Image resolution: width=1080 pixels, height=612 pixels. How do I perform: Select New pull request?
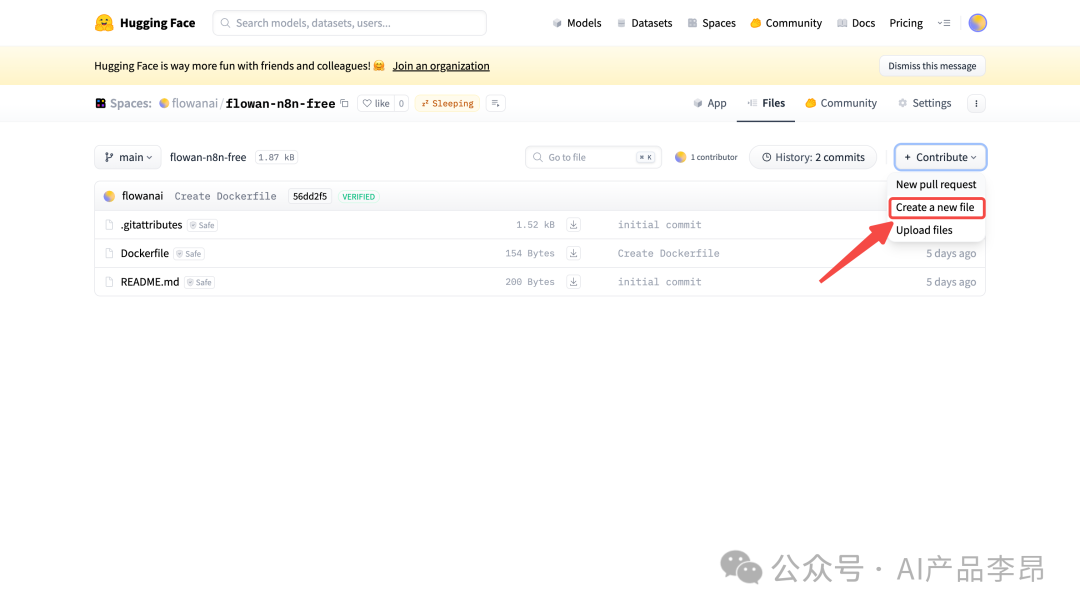(x=935, y=184)
